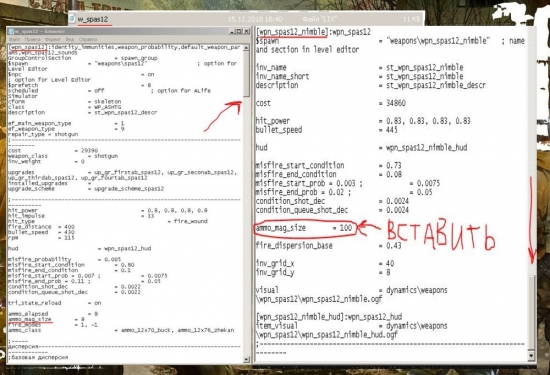The image size is (550, 375).
Task: Open the Формат menu
Action: tap(53, 39)
